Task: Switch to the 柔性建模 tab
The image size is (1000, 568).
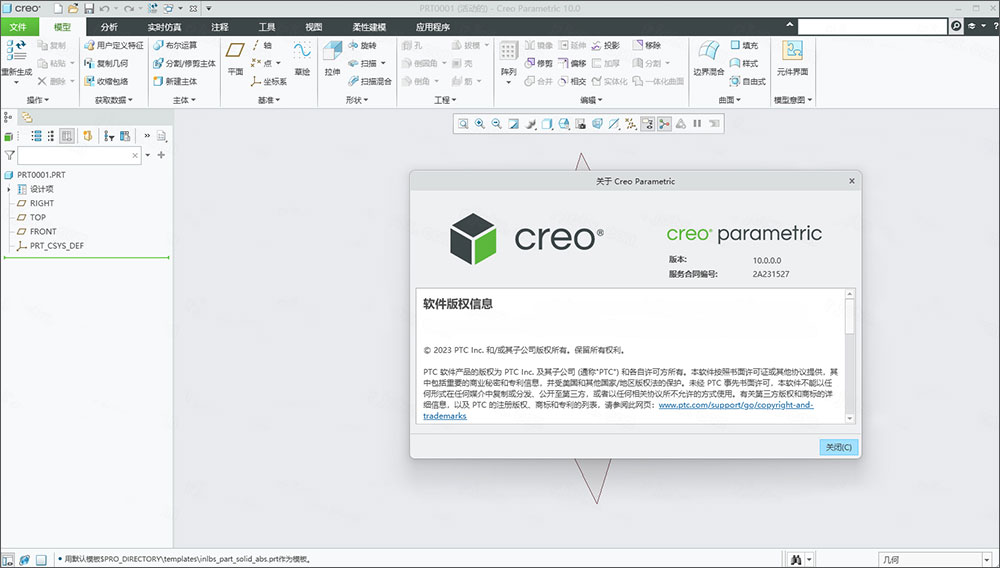Action: (x=369, y=27)
